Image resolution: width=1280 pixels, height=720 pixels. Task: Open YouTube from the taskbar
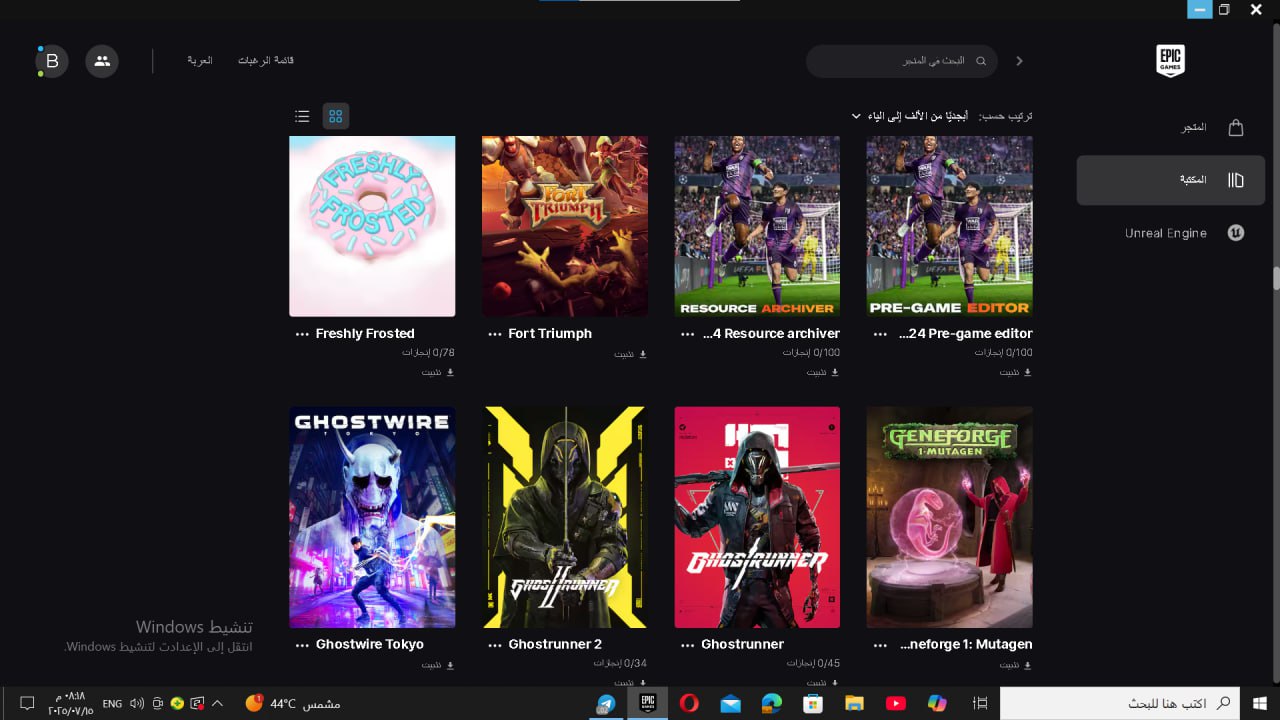[x=895, y=704]
